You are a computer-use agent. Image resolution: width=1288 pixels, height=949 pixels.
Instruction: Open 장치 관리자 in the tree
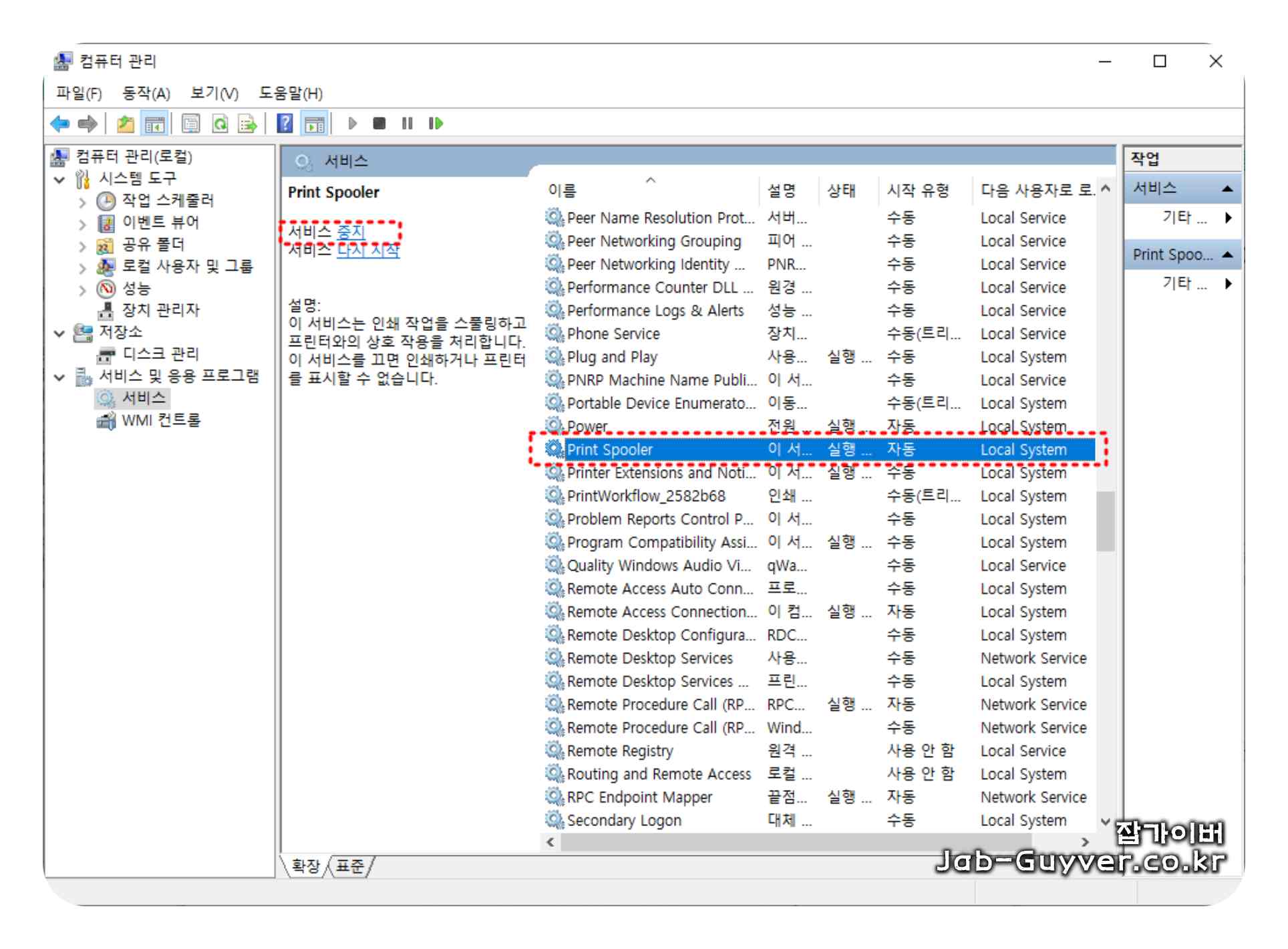pyautogui.click(x=160, y=310)
